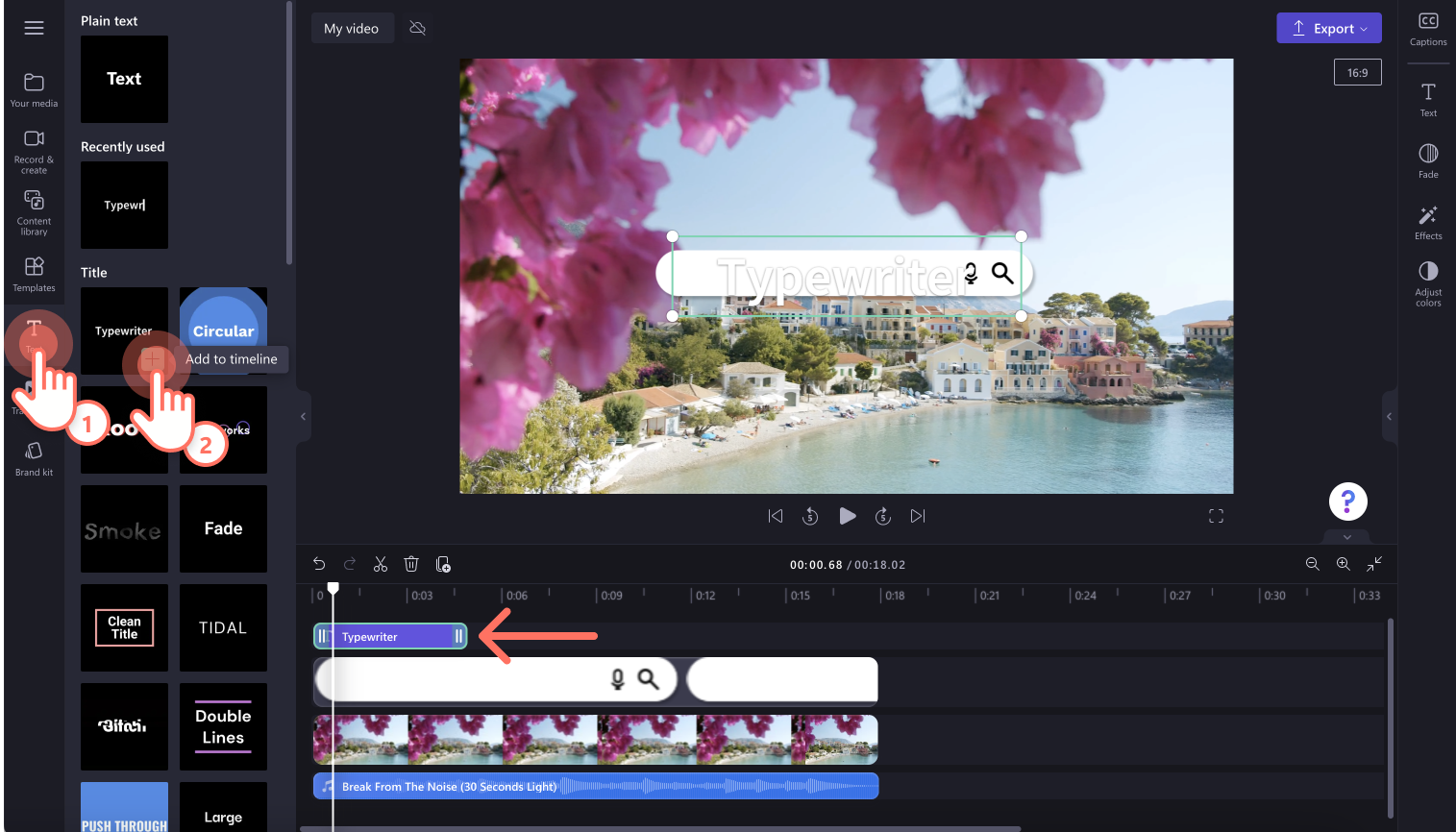
Task: Select TIDAL title style
Action: pyautogui.click(x=223, y=627)
